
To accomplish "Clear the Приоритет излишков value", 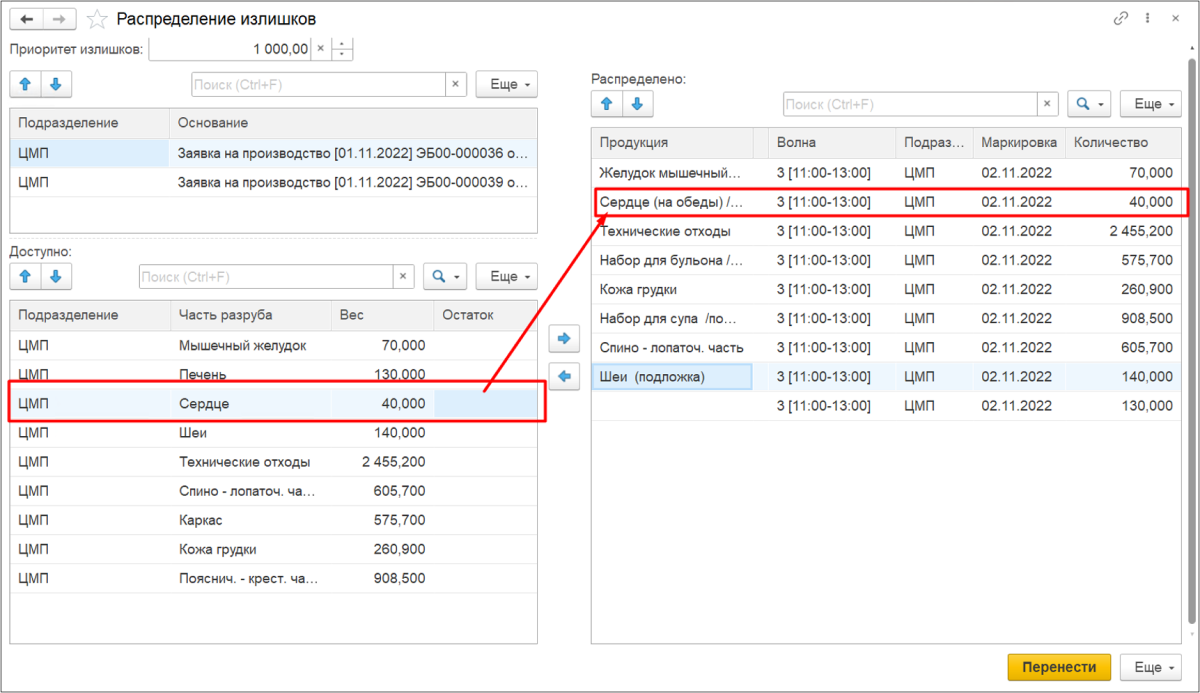I will coord(320,48).
